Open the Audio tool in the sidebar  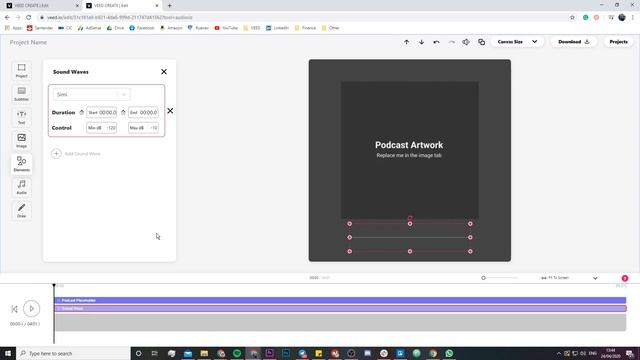pos(22,187)
